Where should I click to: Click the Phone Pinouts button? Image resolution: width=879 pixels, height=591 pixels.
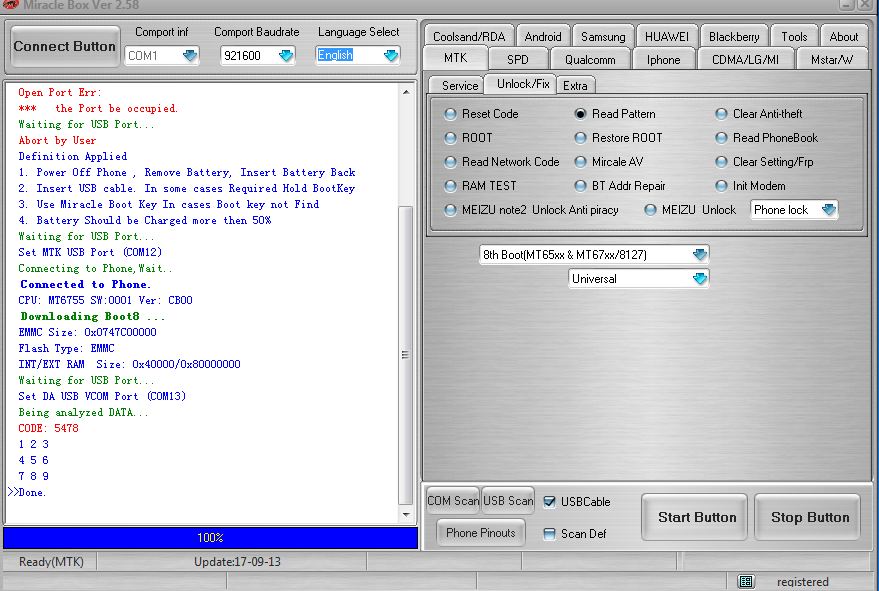(x=480, y=533)
